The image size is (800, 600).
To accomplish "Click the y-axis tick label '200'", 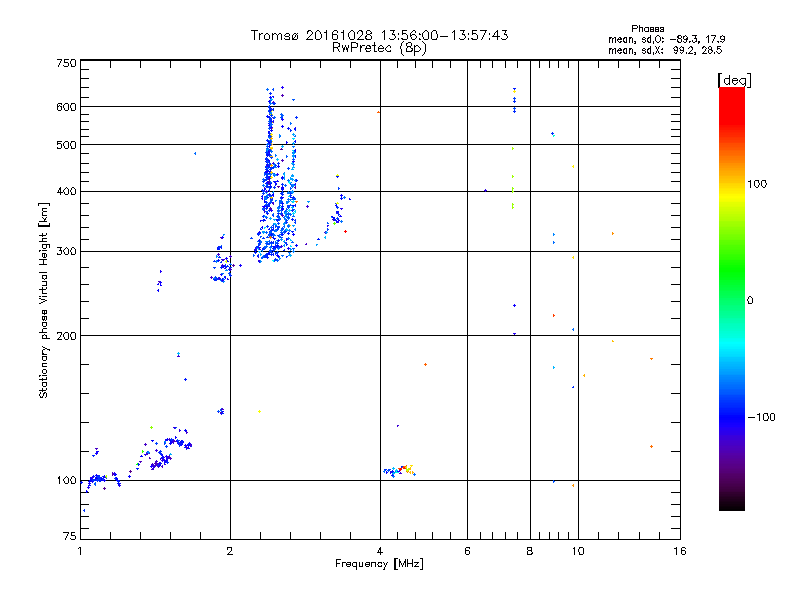I will point(66,336).
